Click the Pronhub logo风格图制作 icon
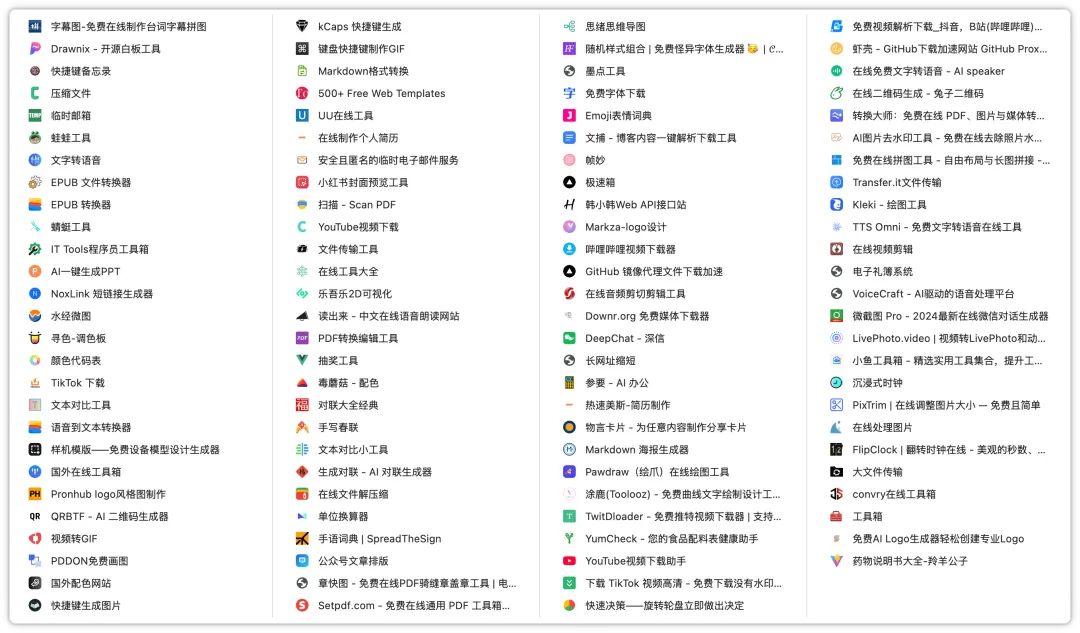The image size is (1080, 633). click(x=35, y=494)
